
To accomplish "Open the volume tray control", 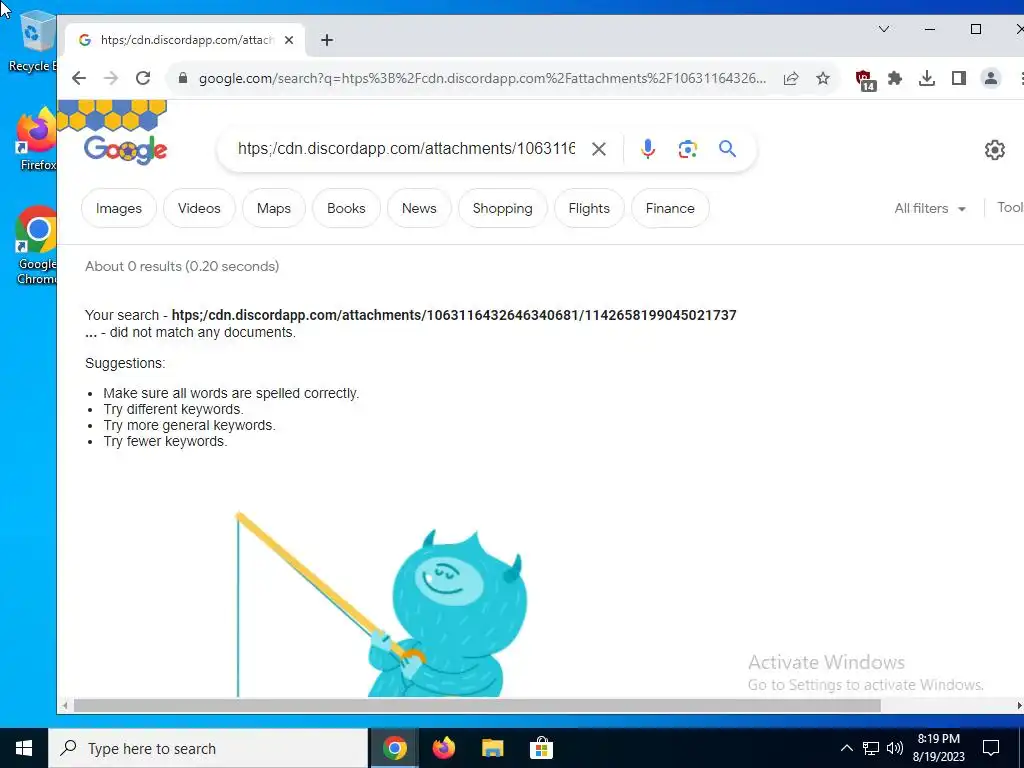I will pos(895,748).
